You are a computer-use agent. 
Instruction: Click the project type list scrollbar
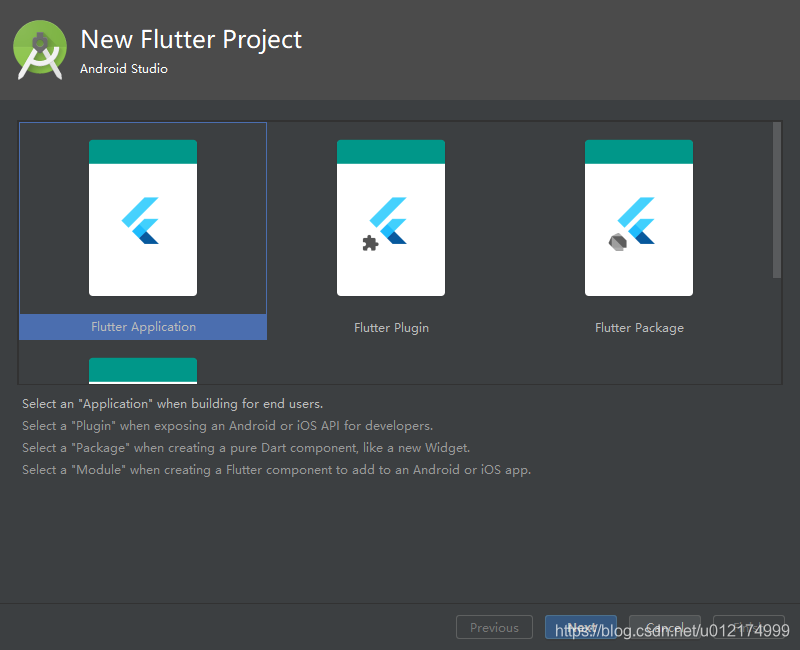pyautogui.click(x=777, y=200)
